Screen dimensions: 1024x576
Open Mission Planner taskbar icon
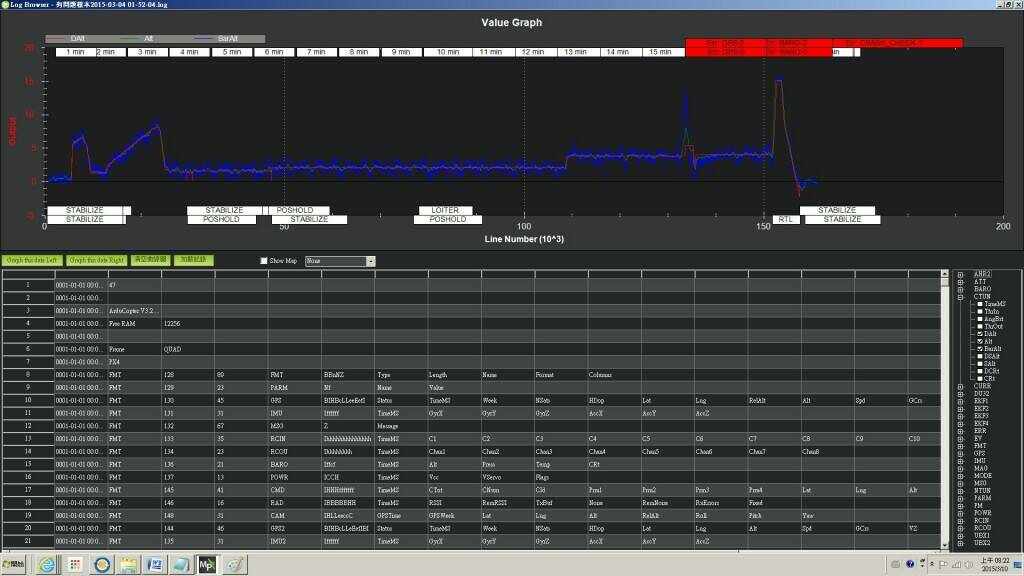(207, 565)
